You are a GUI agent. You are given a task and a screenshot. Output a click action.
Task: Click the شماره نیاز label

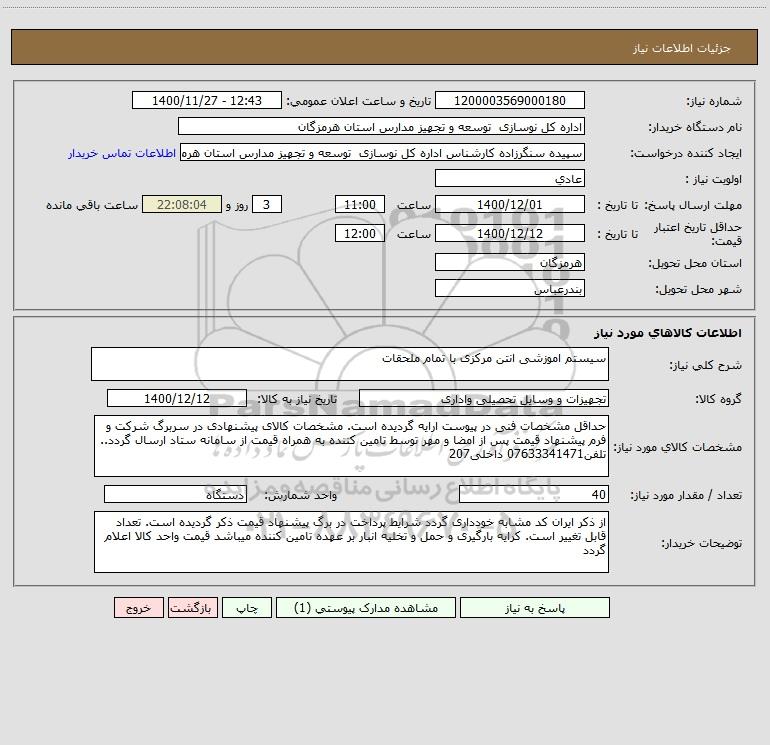[x=714, y=102]
